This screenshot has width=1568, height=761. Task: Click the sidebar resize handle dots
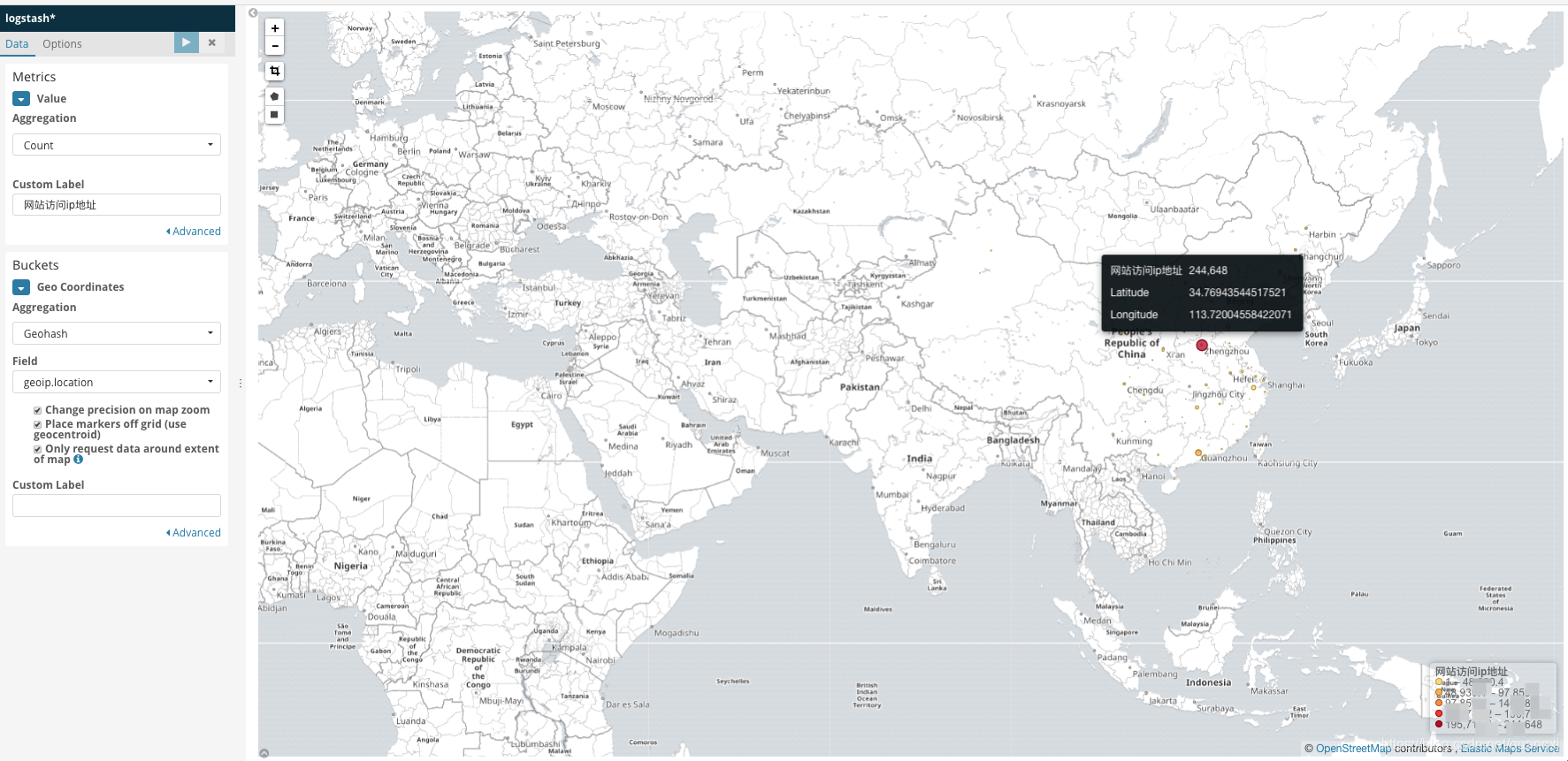(x=241, y=384)
